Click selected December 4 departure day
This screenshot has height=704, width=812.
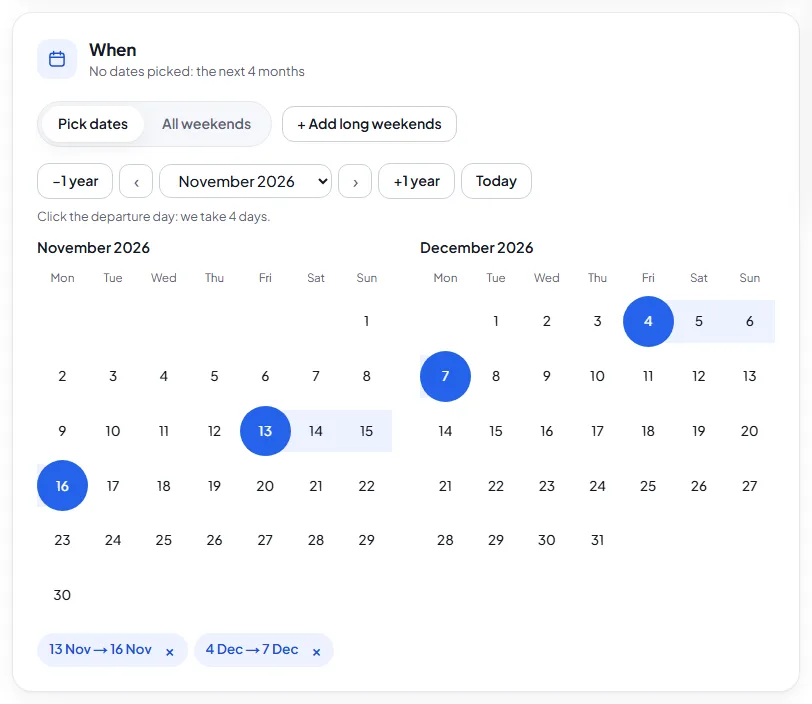pyautogui.click(x=648, y=321)
